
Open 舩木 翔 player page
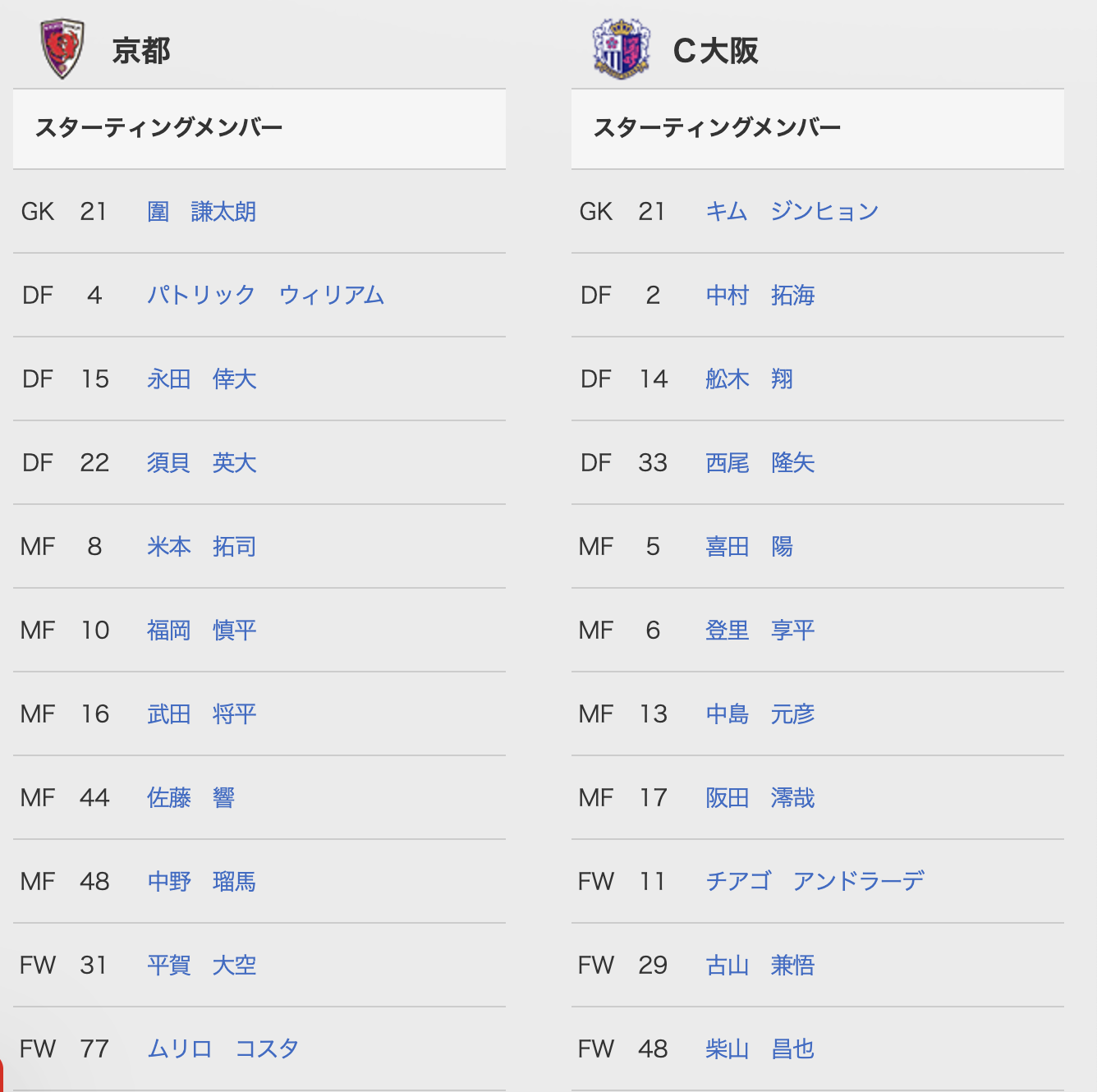point(749,379)
